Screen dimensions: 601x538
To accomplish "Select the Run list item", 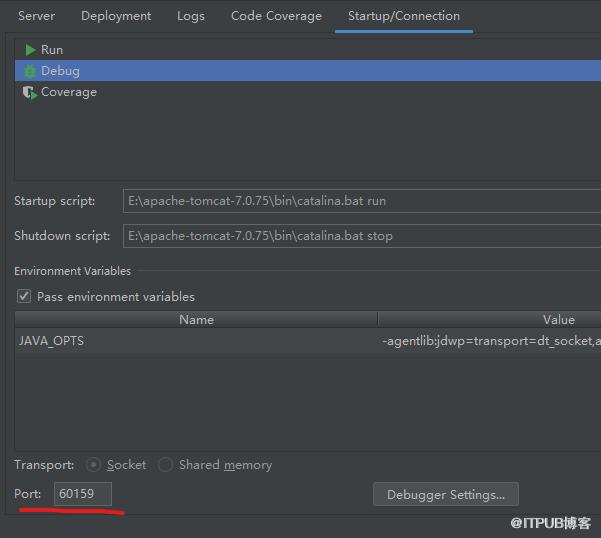I will [x=308, y=50].
